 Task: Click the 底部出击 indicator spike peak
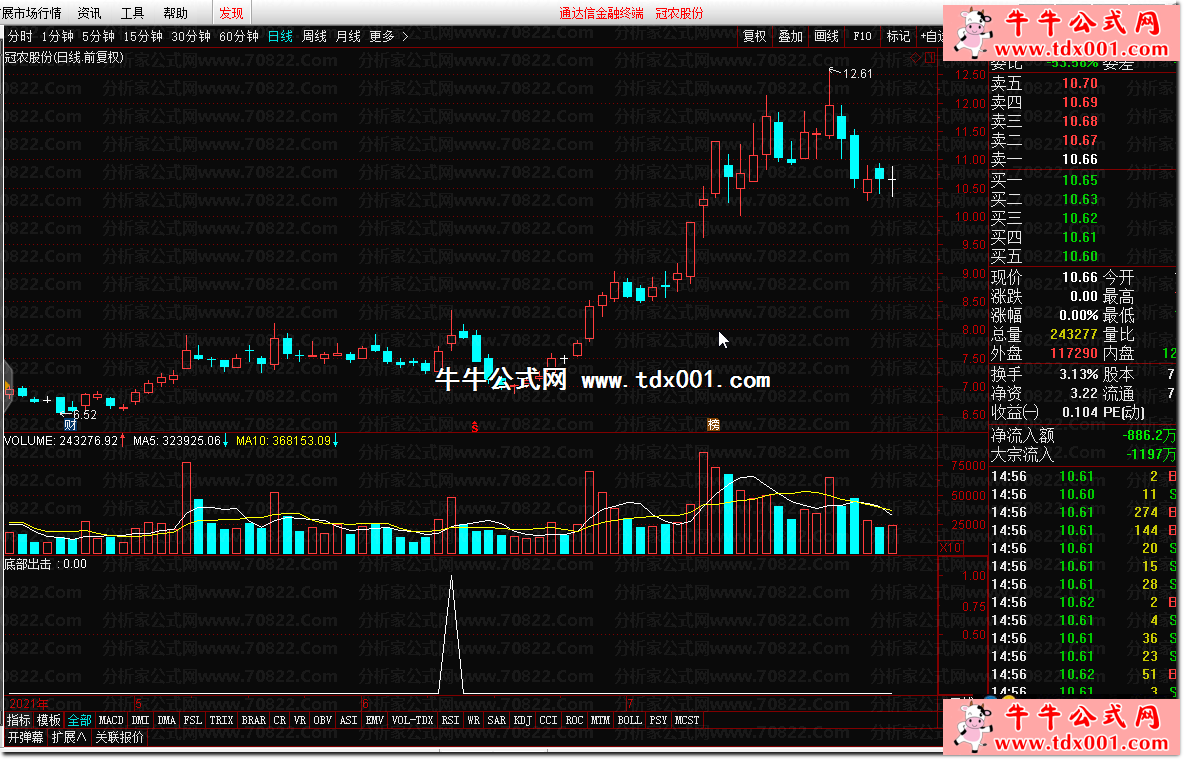point(451,578)
